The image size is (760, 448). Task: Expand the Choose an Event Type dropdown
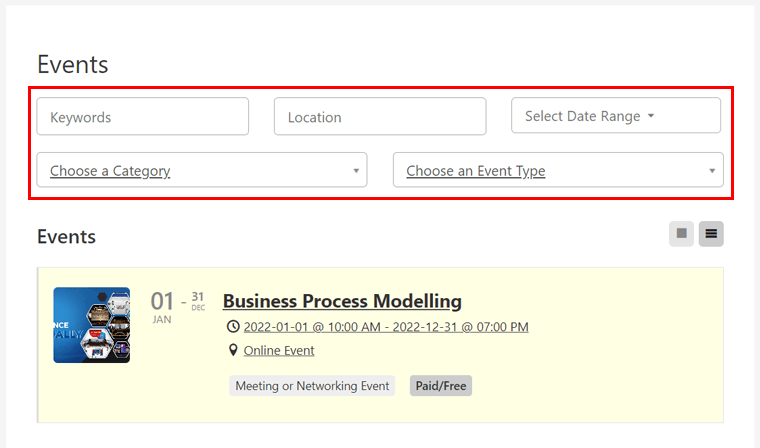558,171
